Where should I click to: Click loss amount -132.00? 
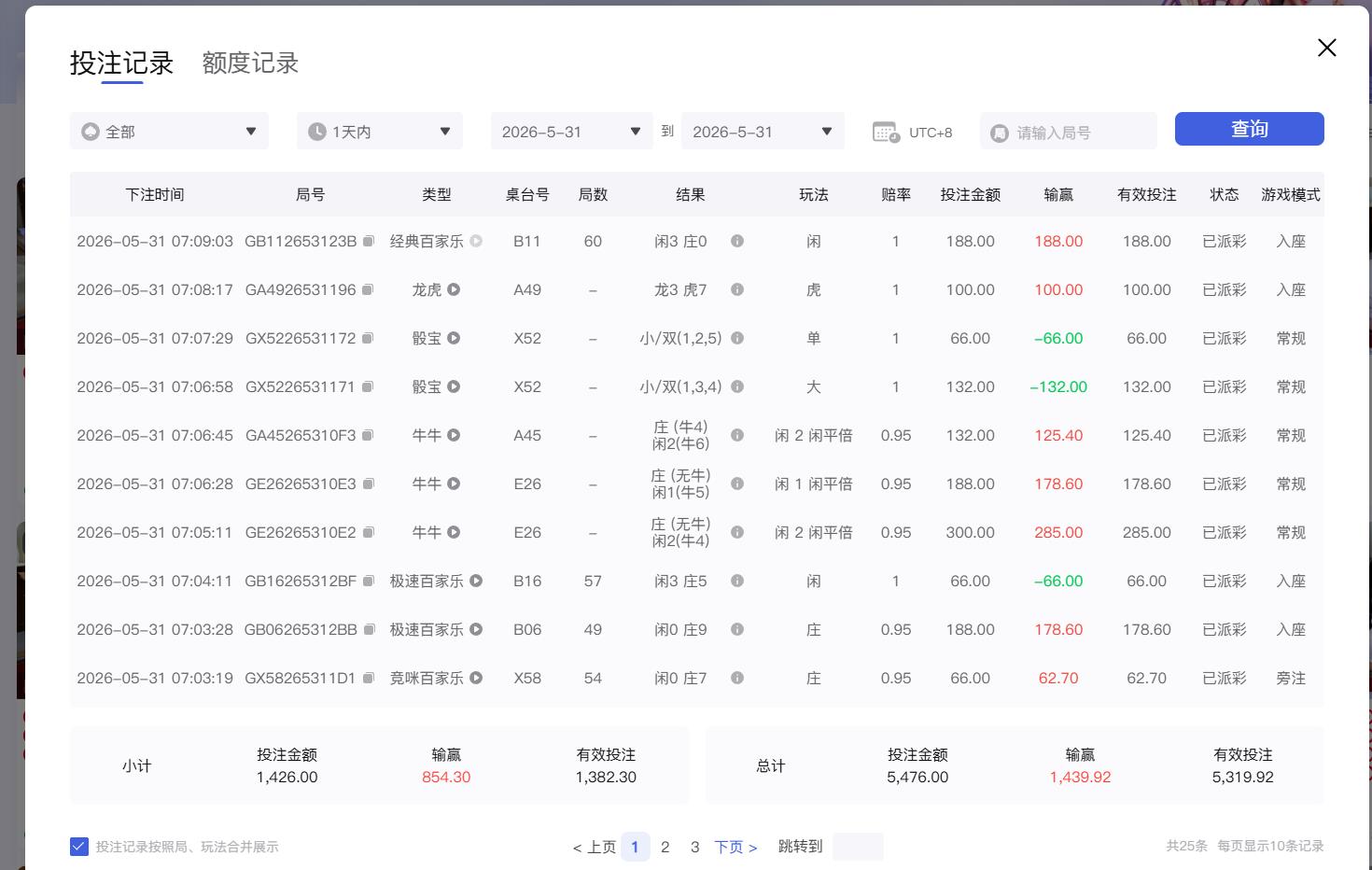1058,386
